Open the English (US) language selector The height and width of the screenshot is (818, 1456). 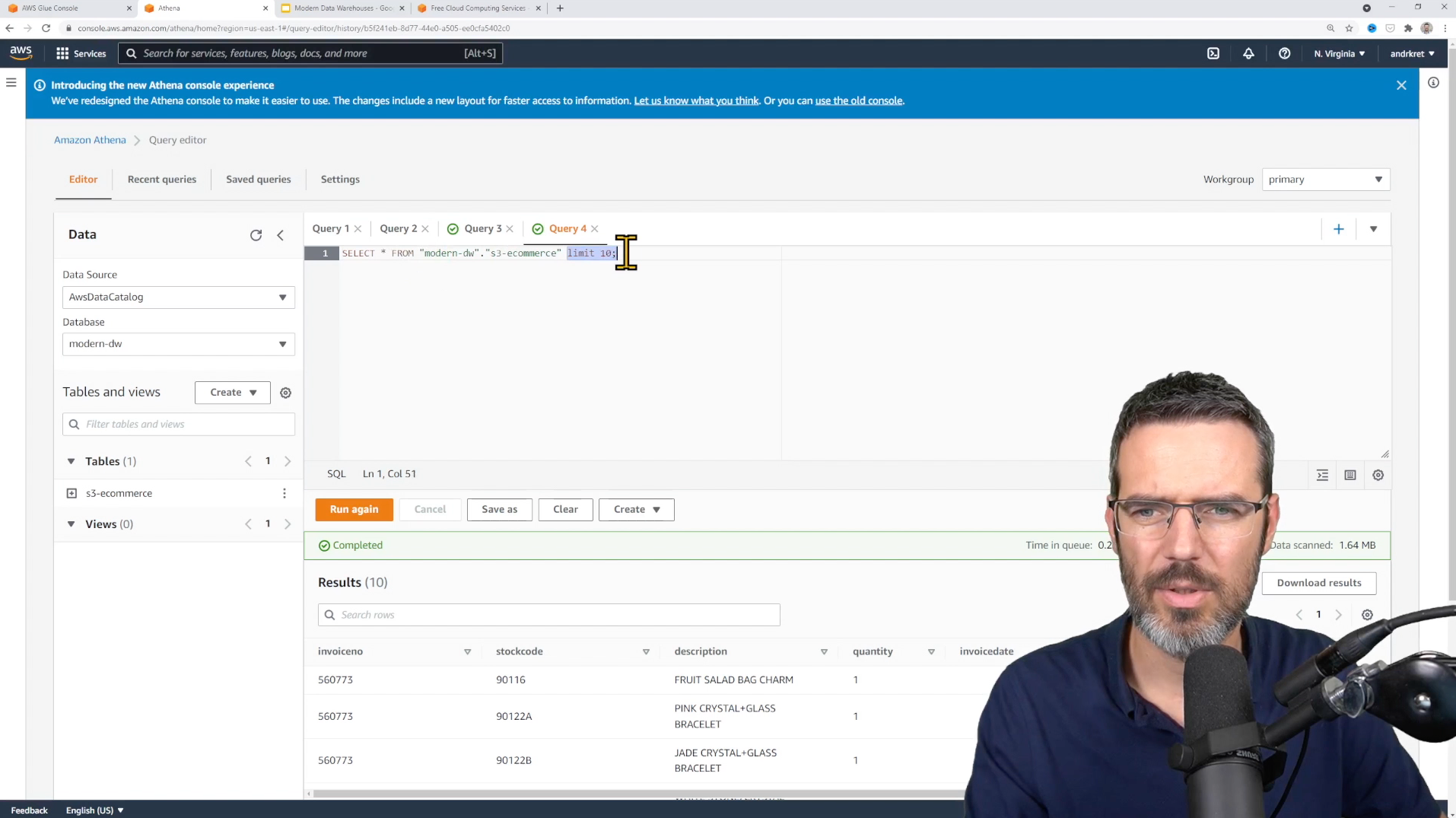click(x=94, y=810)
